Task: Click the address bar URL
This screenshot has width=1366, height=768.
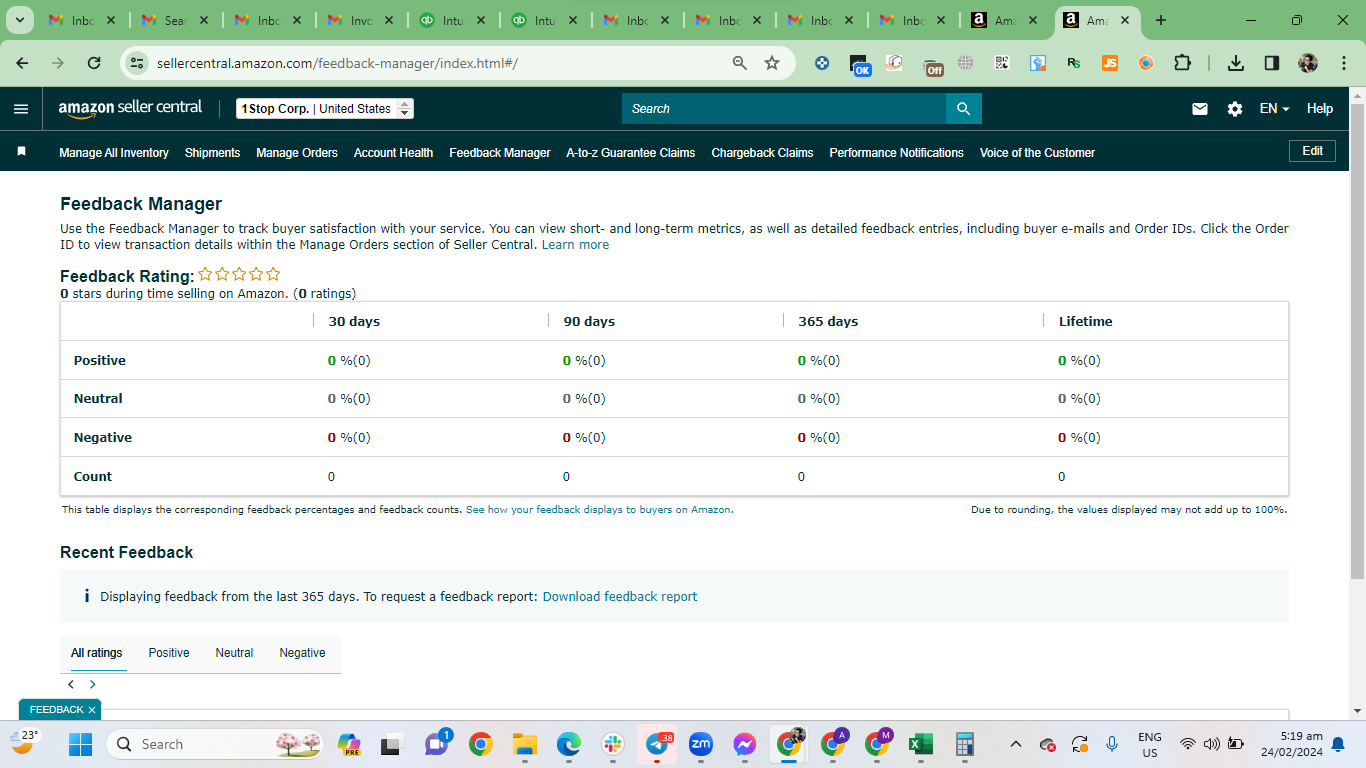Action: tap(337, 63)
